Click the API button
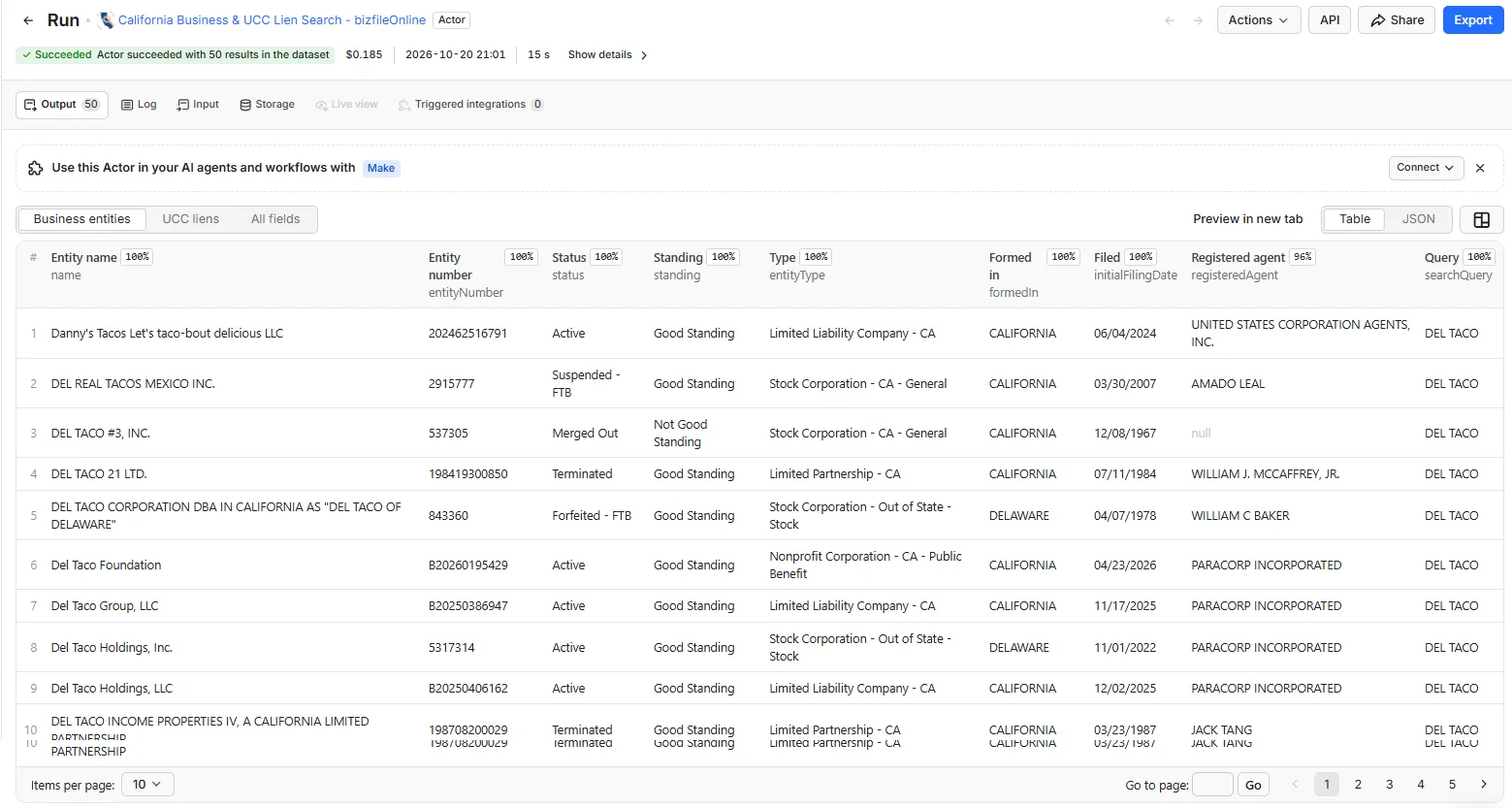Viewport: 1512px width, 808px height. point(1330,20)
